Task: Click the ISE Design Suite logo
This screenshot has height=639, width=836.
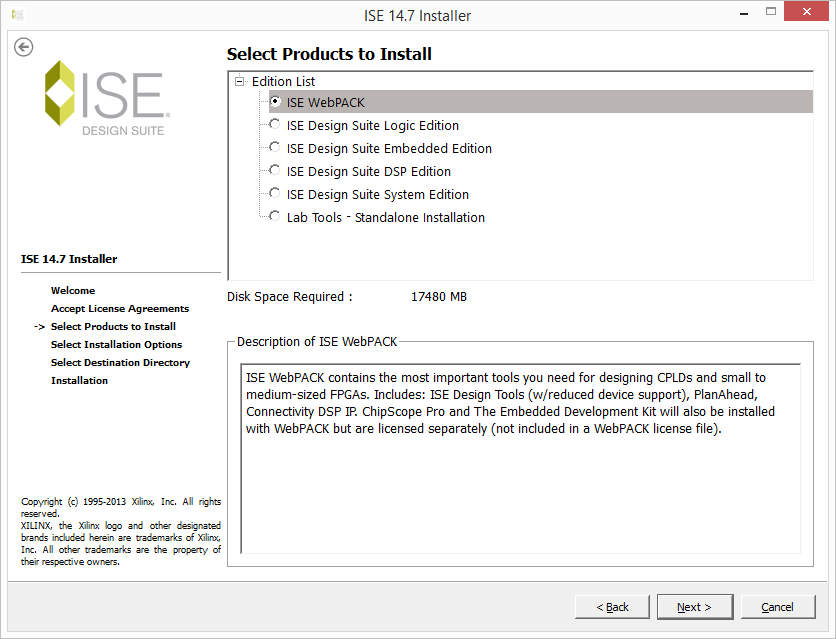Action: click(108, 98)
